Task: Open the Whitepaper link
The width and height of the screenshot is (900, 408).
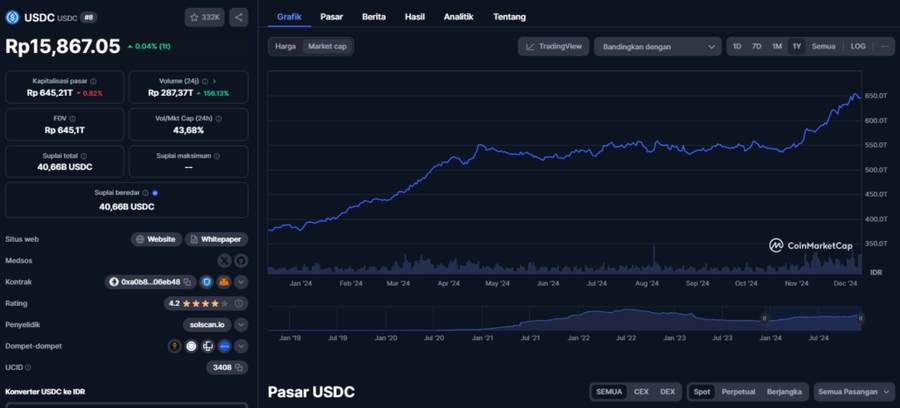Action: 216,239
